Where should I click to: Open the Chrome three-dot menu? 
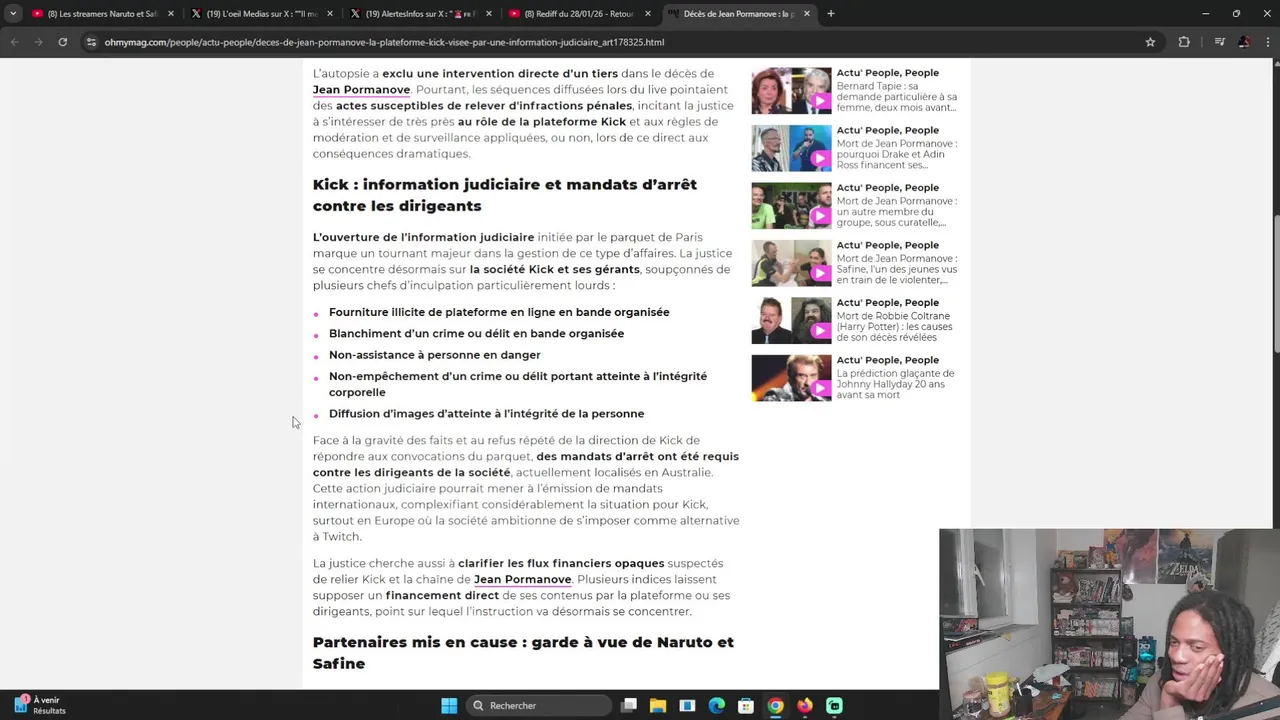[x=1267, y=42]
